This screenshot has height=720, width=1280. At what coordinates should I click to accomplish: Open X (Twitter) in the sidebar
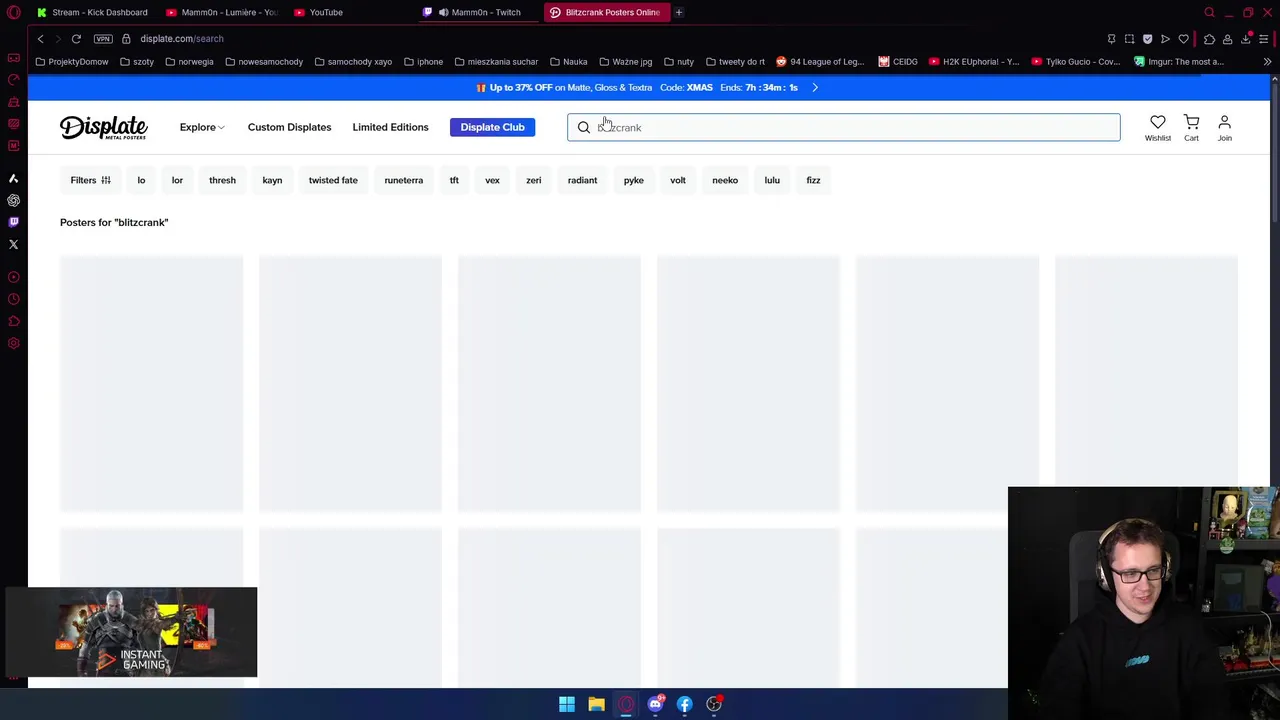[13, 244]
